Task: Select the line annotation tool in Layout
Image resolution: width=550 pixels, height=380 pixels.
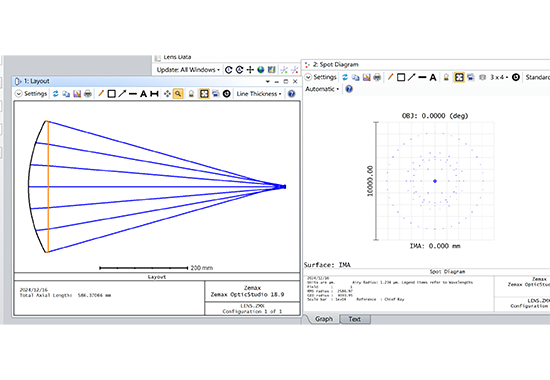Action: tap(133, 94)
